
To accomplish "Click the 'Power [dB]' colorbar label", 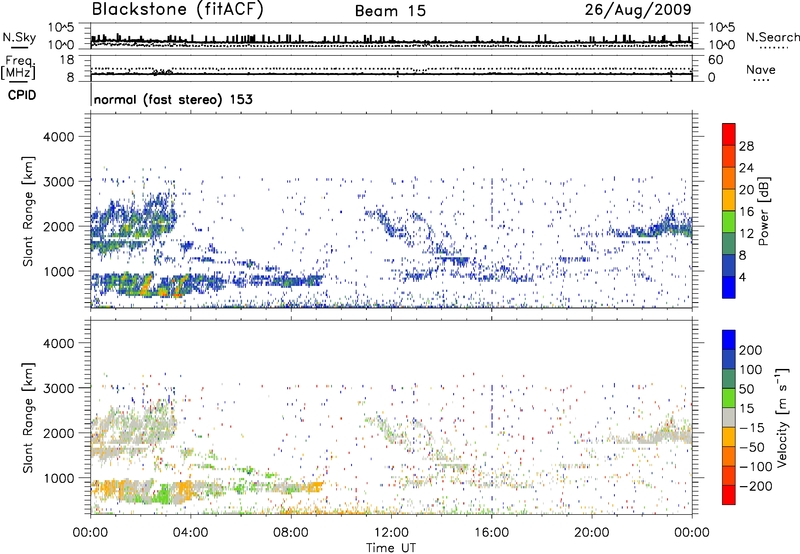I will pyautogui.click(x=763, y=211).
